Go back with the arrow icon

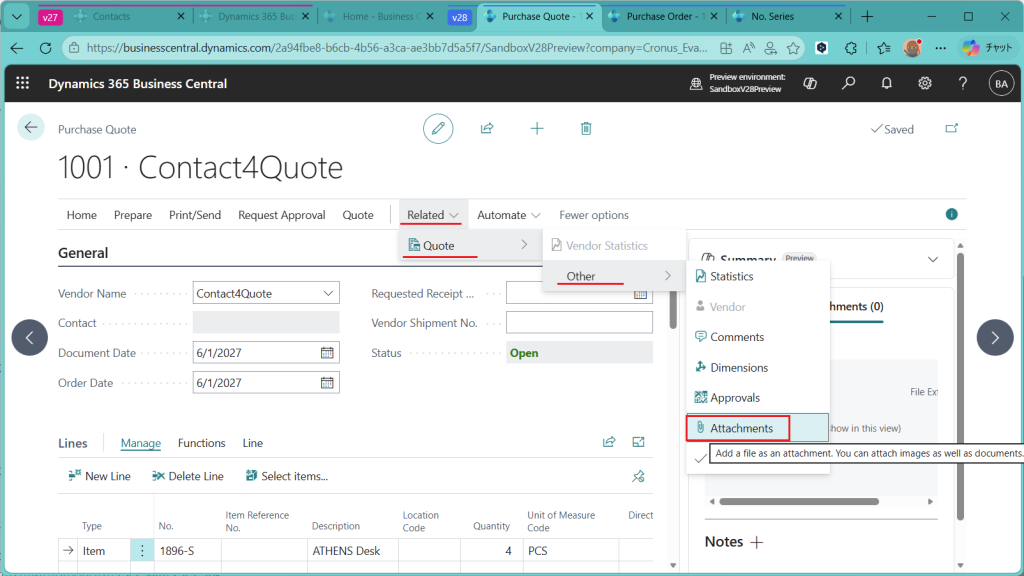tap(31, 127)
